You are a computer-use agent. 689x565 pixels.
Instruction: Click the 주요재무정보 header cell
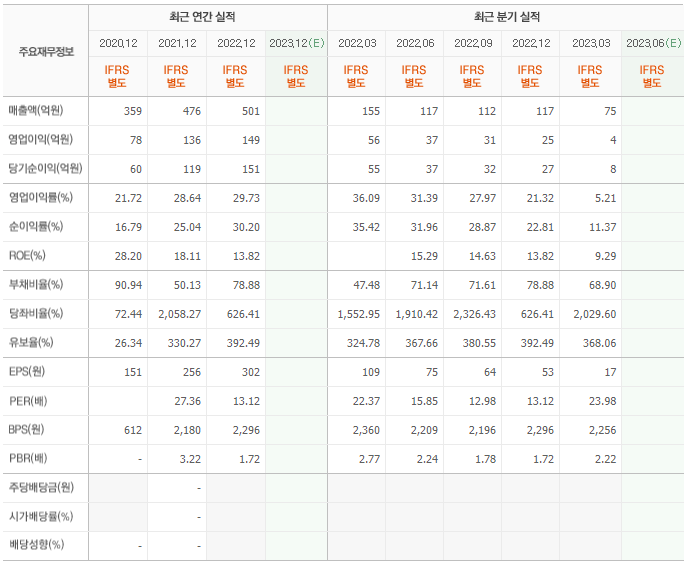click(46, 52)
